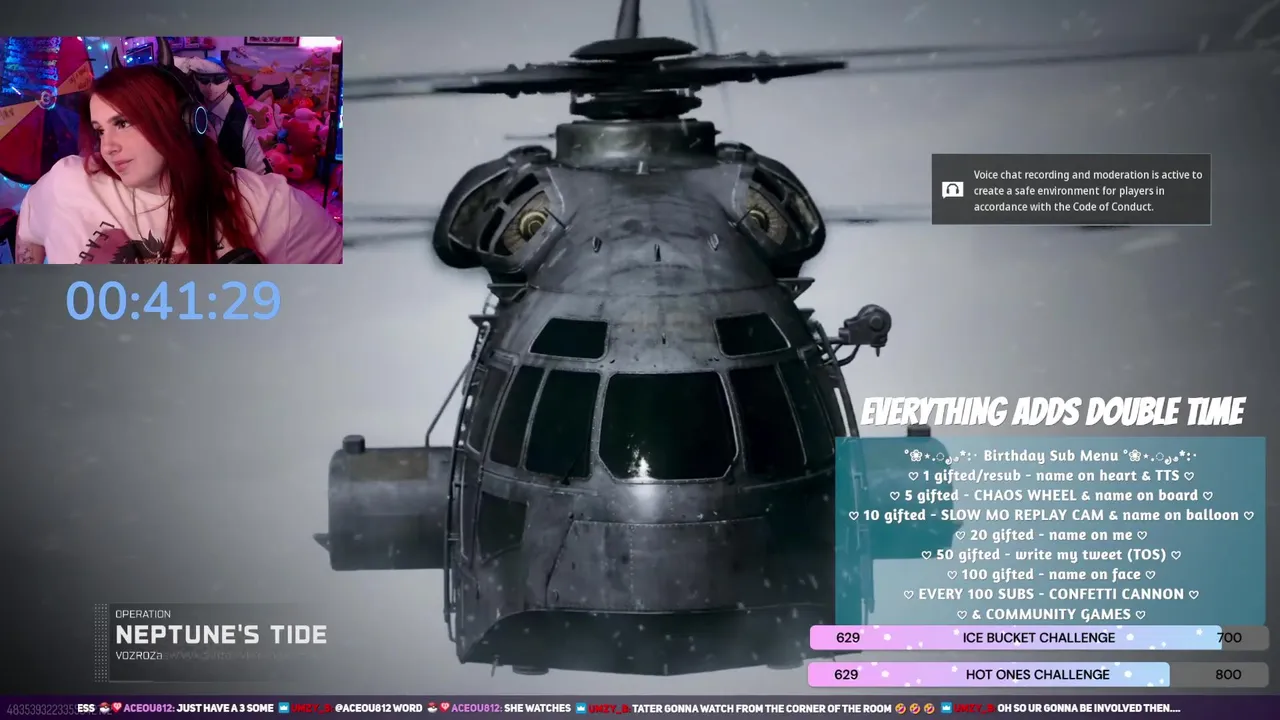Click the 'SHE WATCHES' ticker message
This screenshot has height=720, width=1280.
point(537,708)
